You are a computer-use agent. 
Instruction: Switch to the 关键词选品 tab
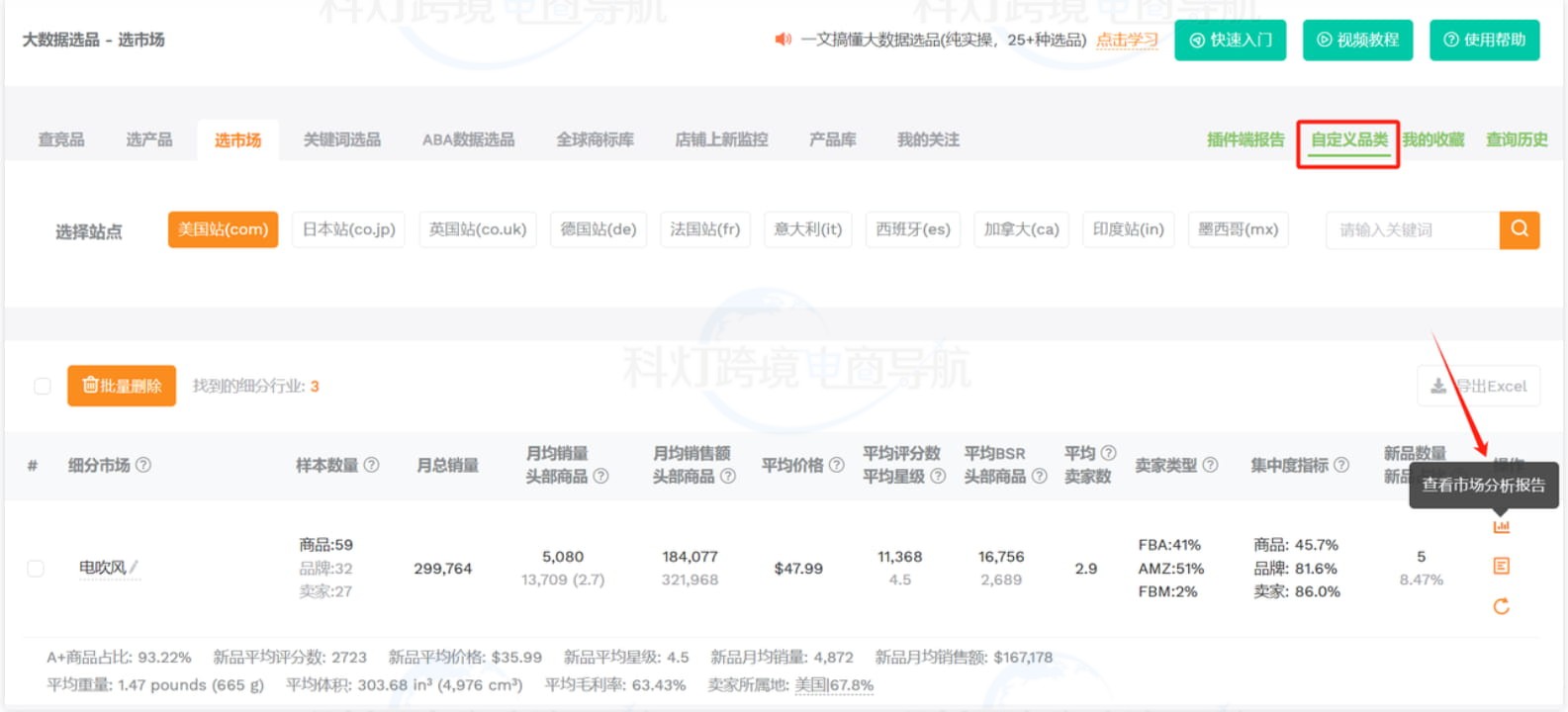(x=341, y=139)
